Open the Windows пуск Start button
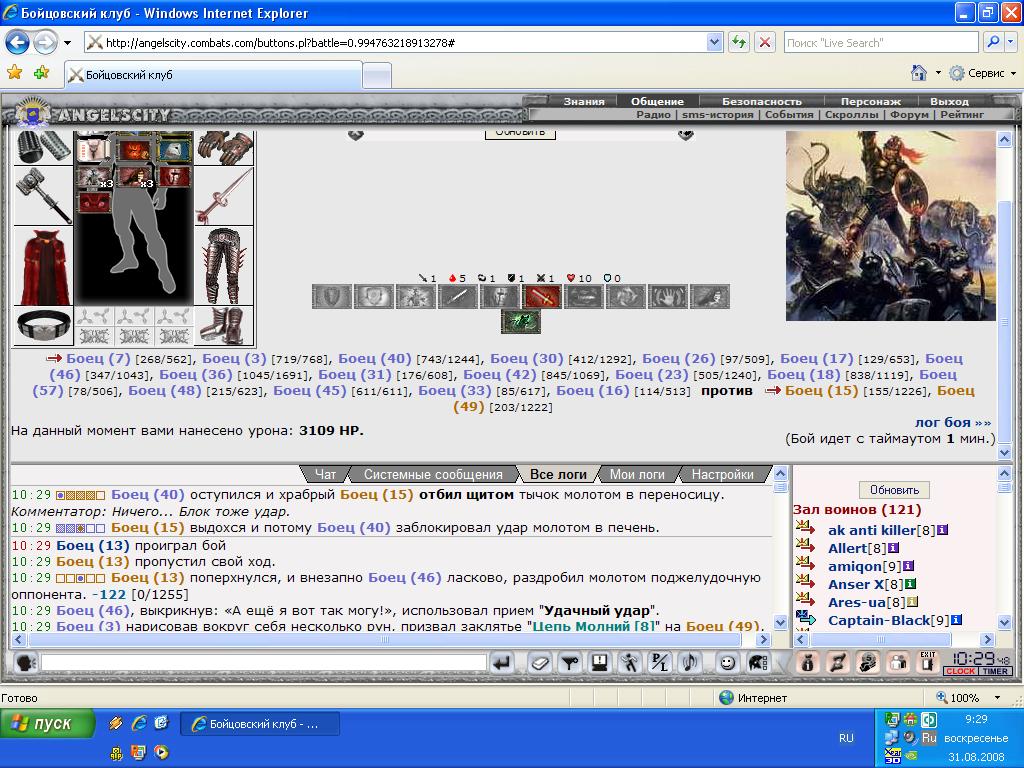Screen dimensions: 1024x768 coord(47,724)
